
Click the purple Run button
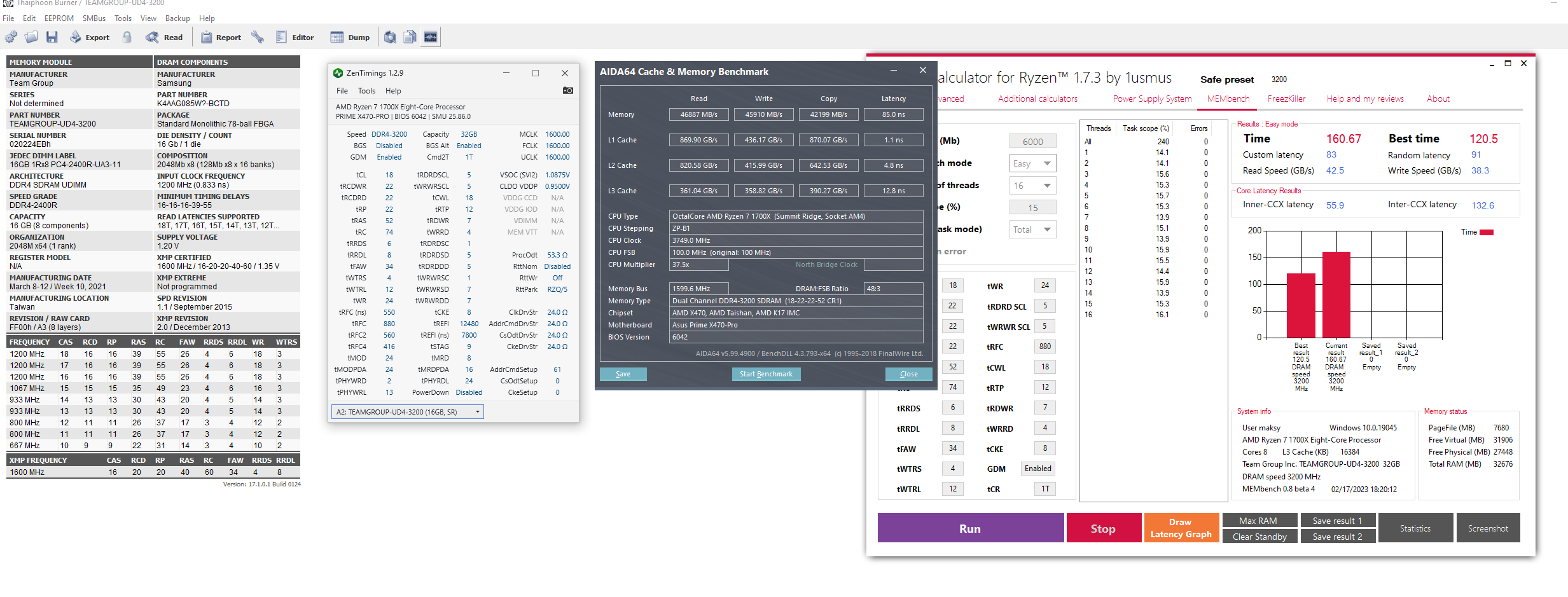tap(970, 528)
